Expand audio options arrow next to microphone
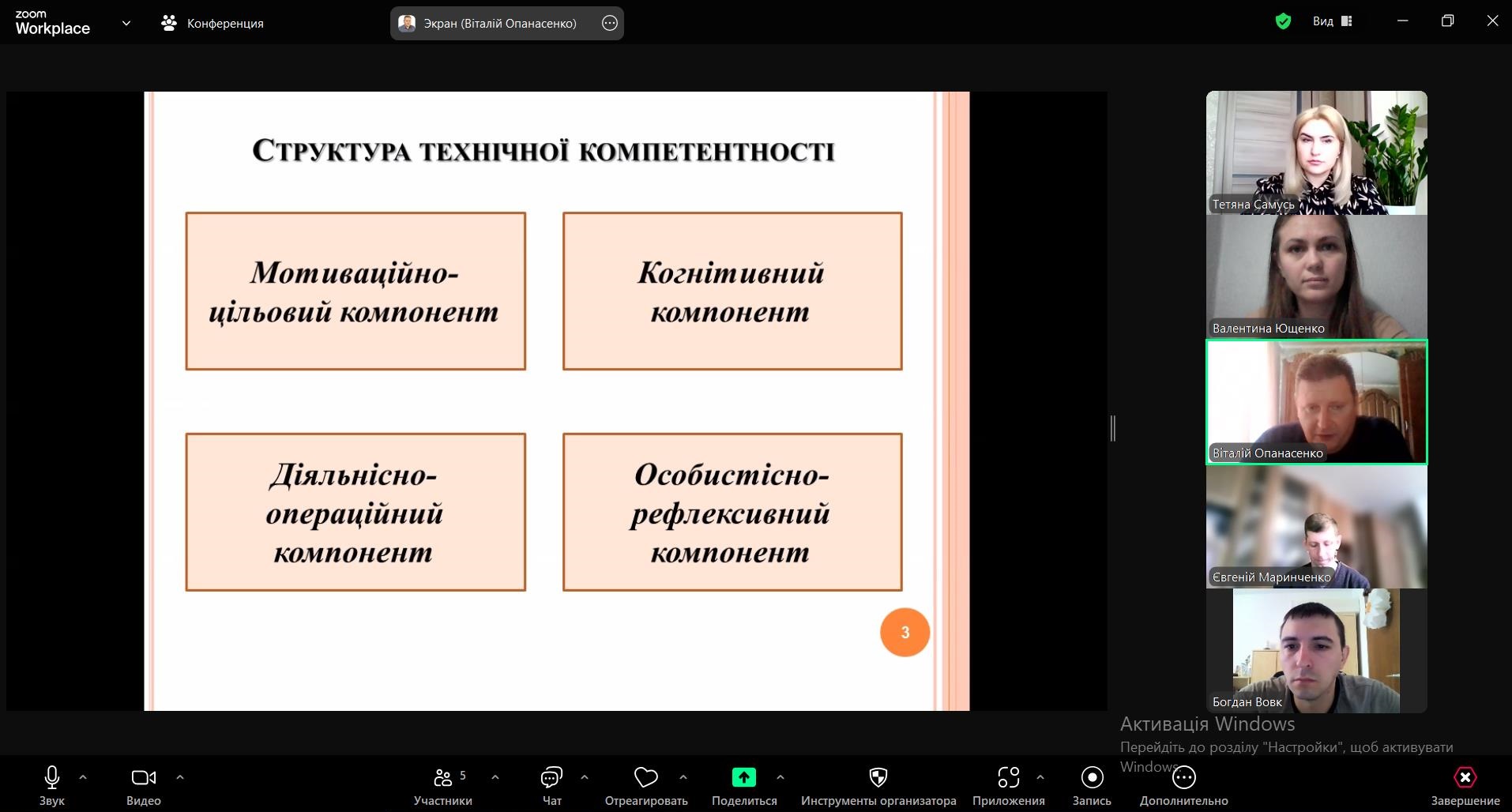 pos(83,777)
